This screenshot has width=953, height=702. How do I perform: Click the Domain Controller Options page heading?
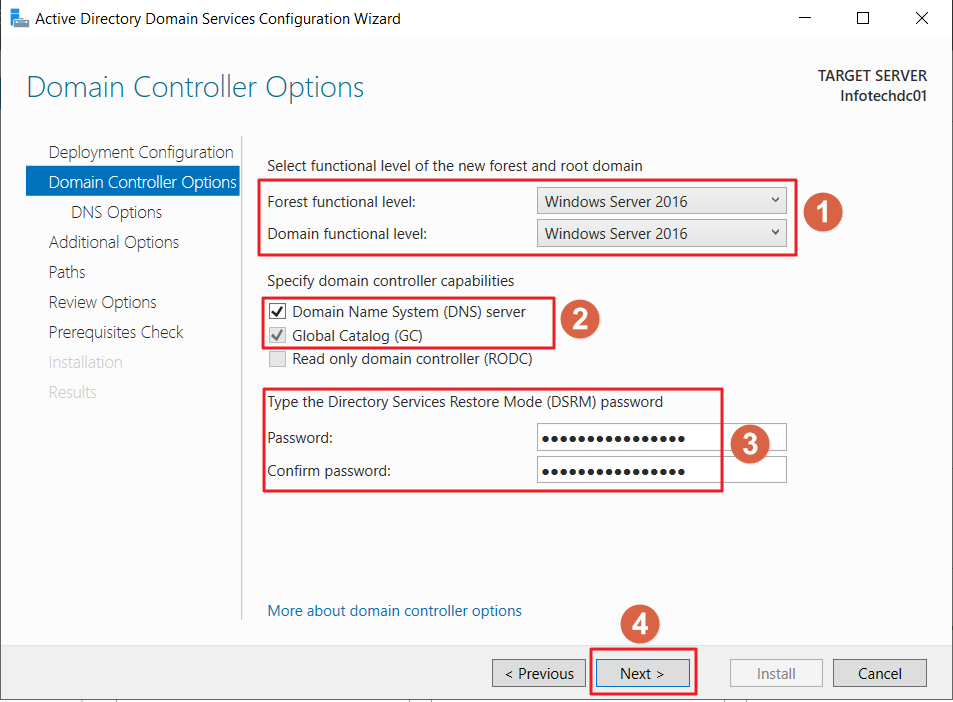point(196,87)
